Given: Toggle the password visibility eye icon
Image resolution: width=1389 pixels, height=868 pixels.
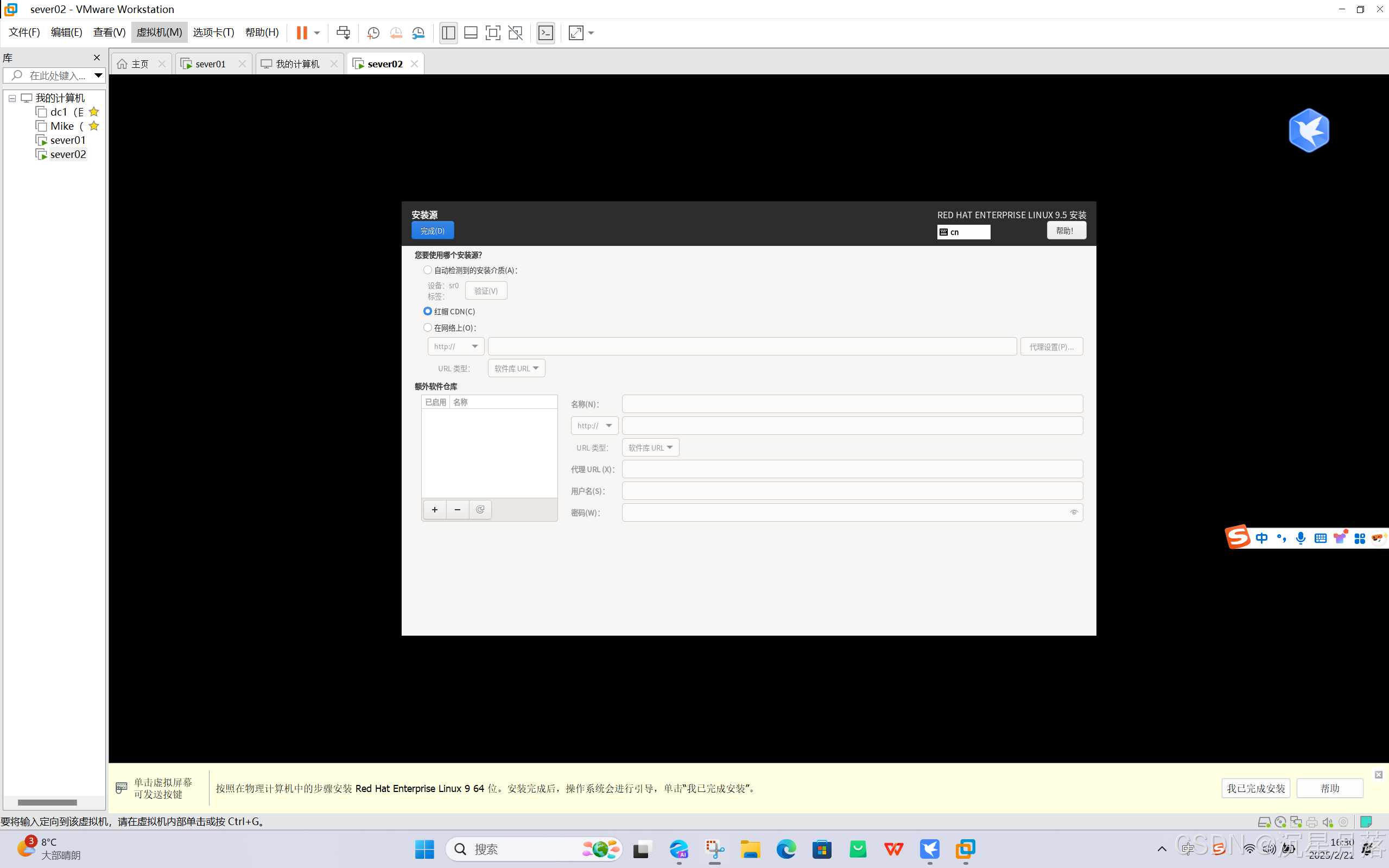Looking at the screenshot, I should pyautogui.click(x=1073, y=512).
